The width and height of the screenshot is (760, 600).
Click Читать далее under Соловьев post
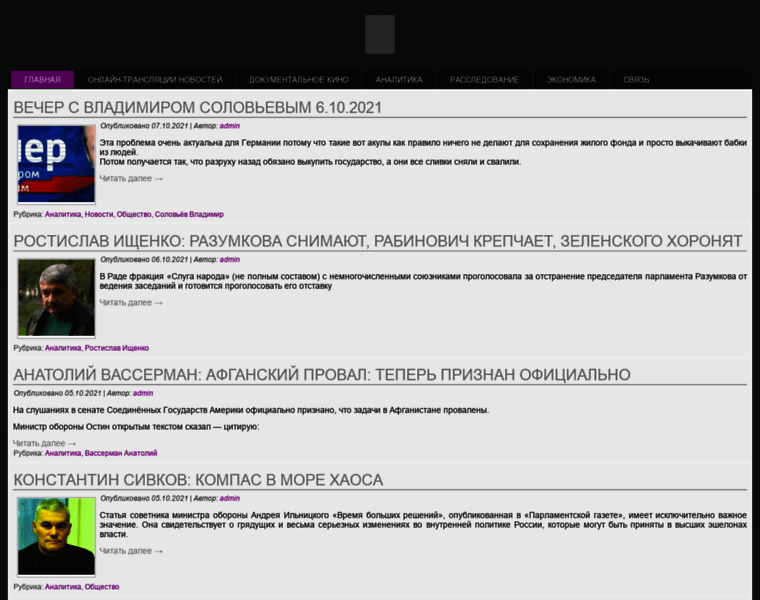click(x=131, y=178)
